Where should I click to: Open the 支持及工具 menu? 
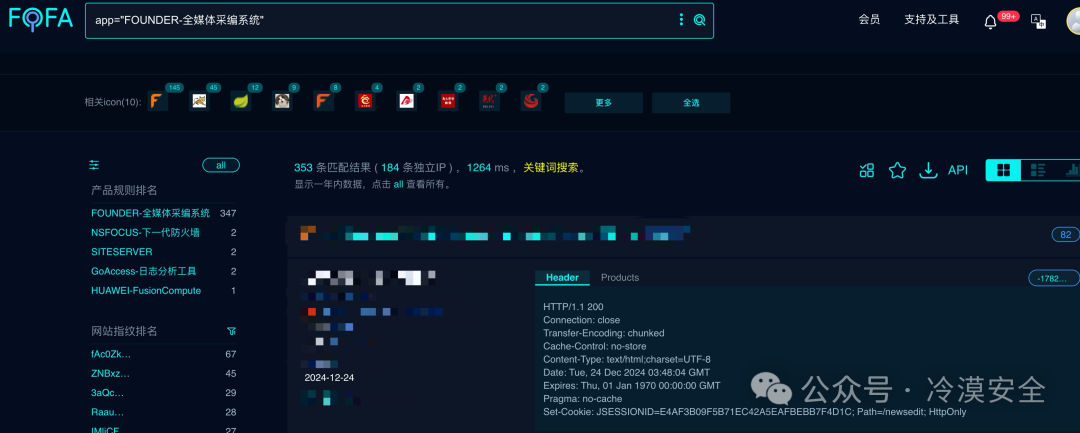(x=931, y=20)
